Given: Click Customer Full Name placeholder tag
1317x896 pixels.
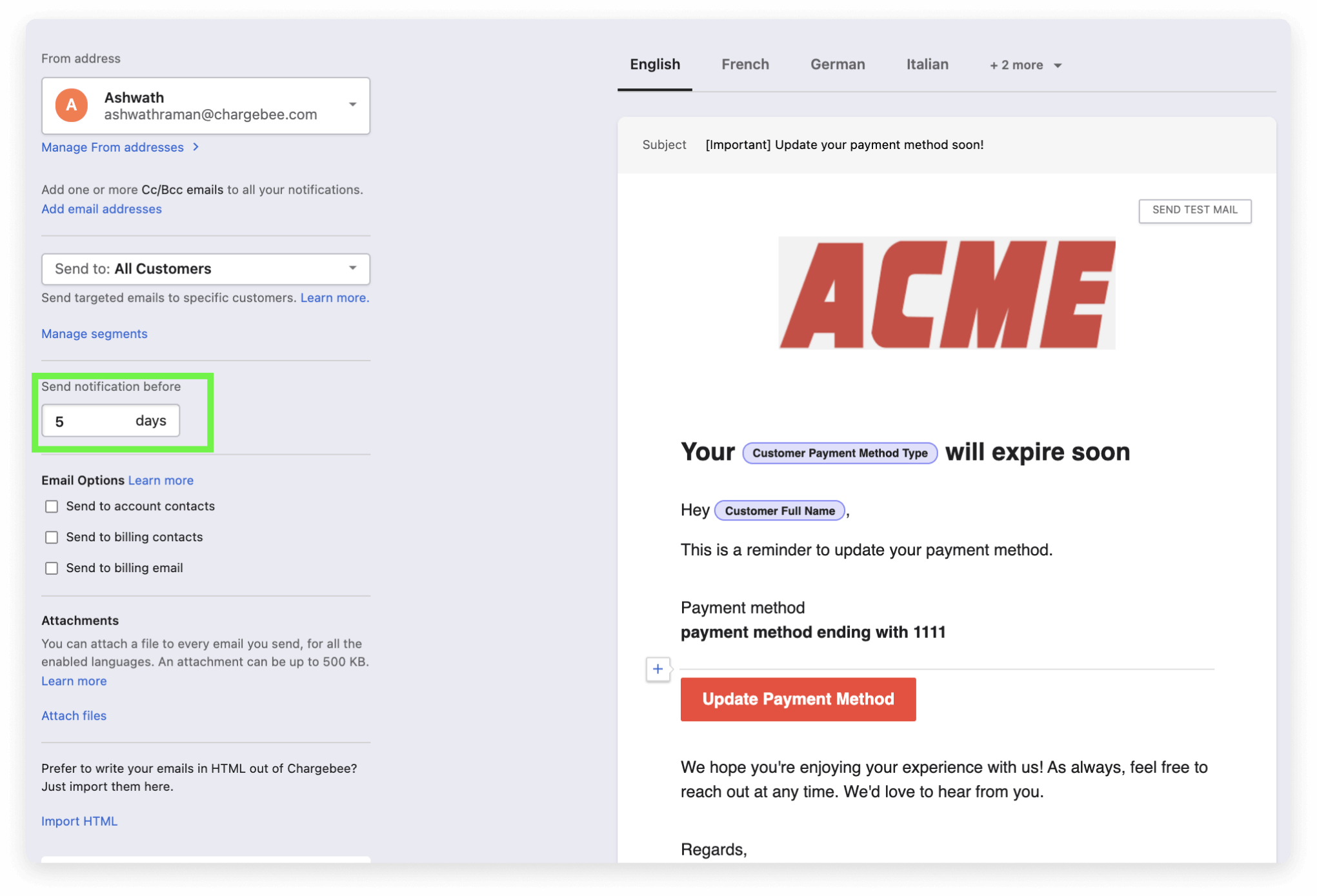Looking at the screenshot, I should [x=779, y=511].
